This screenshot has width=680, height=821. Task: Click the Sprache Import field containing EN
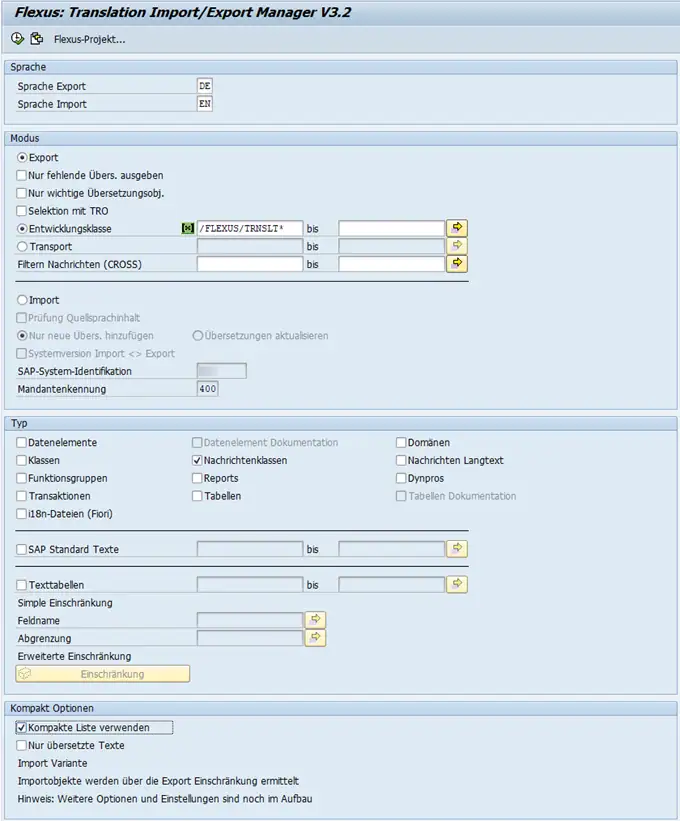click(x=205, y=104)
